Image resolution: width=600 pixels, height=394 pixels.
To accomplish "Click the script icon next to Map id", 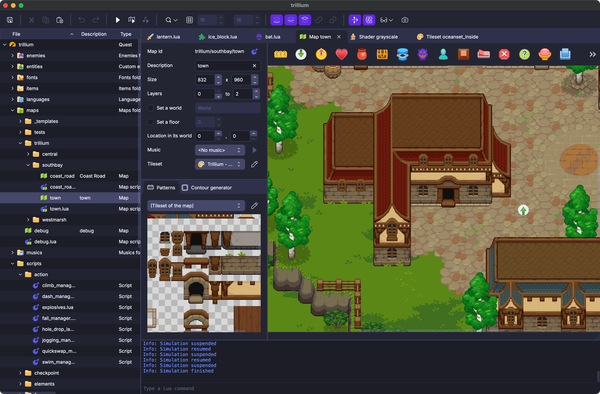I will click(254, 51).
